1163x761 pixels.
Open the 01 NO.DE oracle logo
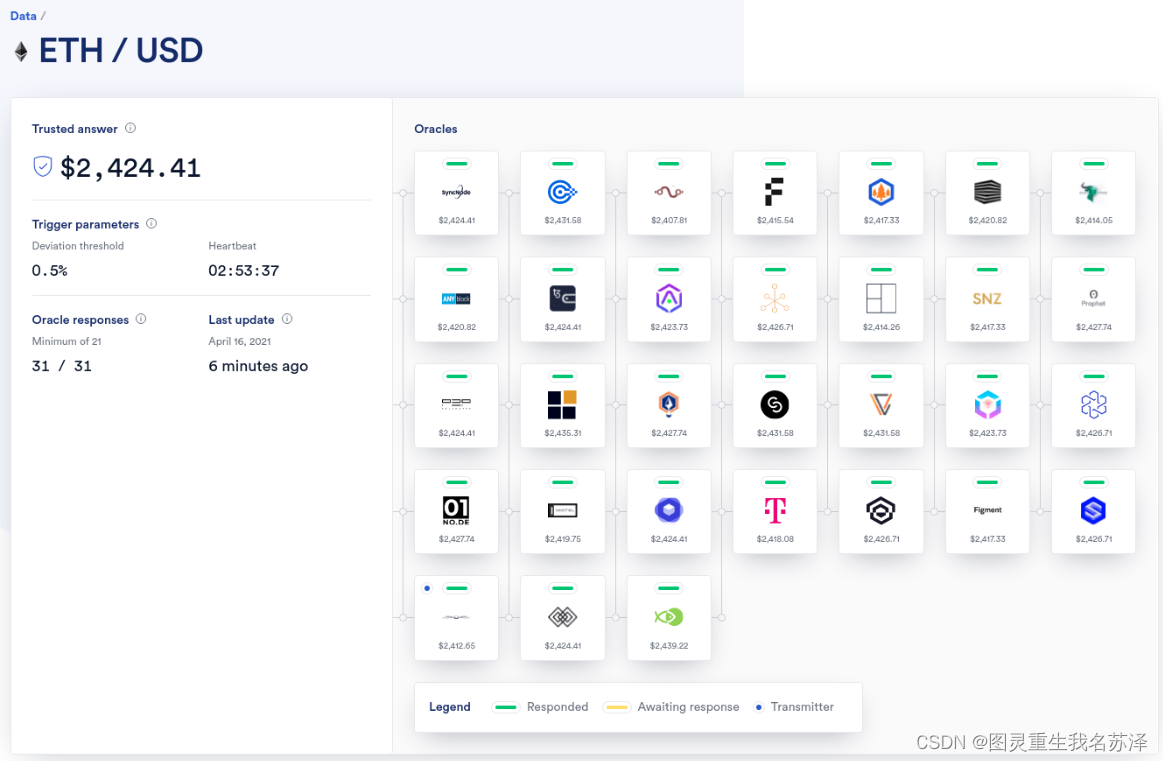coord(456,510)
